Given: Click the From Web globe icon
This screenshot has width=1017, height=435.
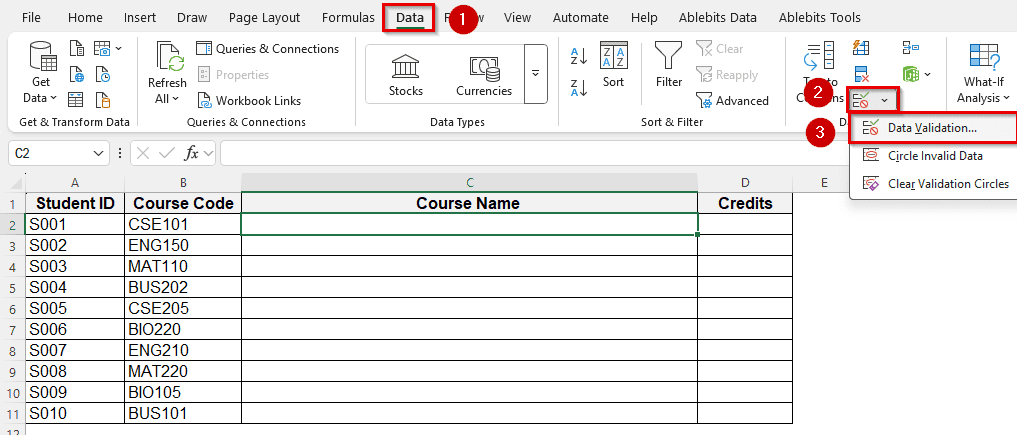Looking at the screenshot, I should (x=77, y=75).
